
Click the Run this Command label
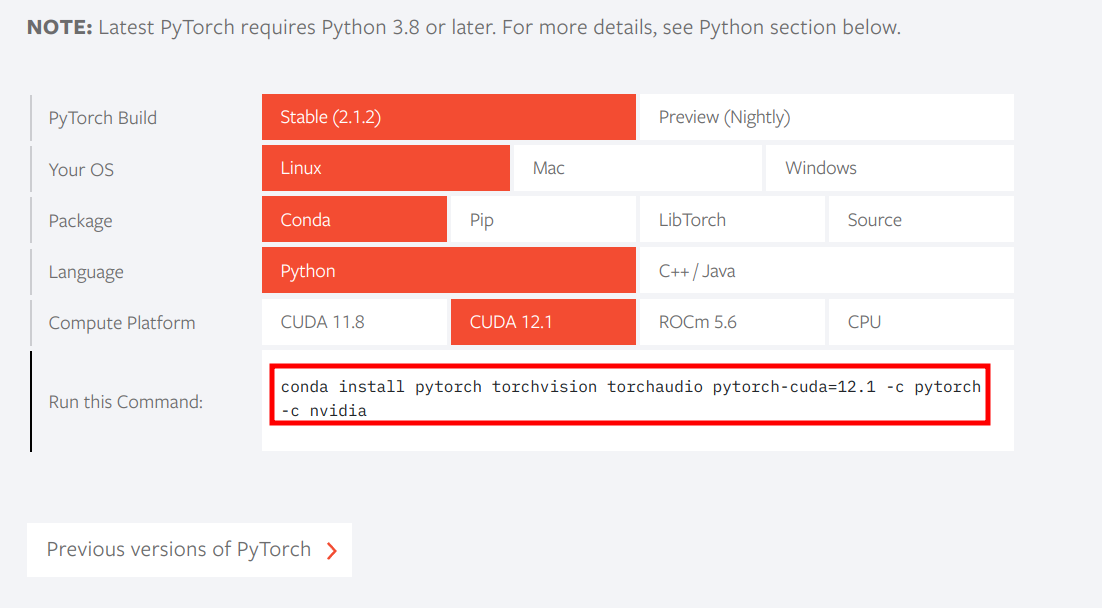coord(126,402)
